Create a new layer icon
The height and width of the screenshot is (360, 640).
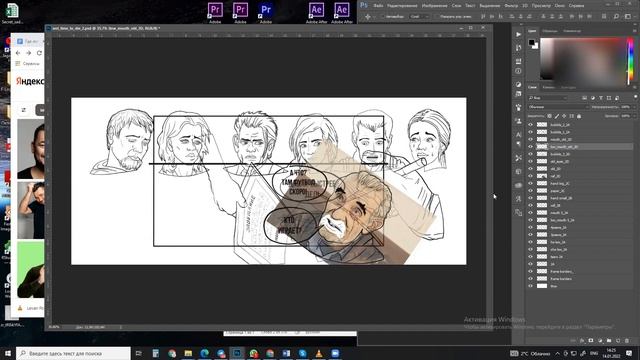point(618,340)
